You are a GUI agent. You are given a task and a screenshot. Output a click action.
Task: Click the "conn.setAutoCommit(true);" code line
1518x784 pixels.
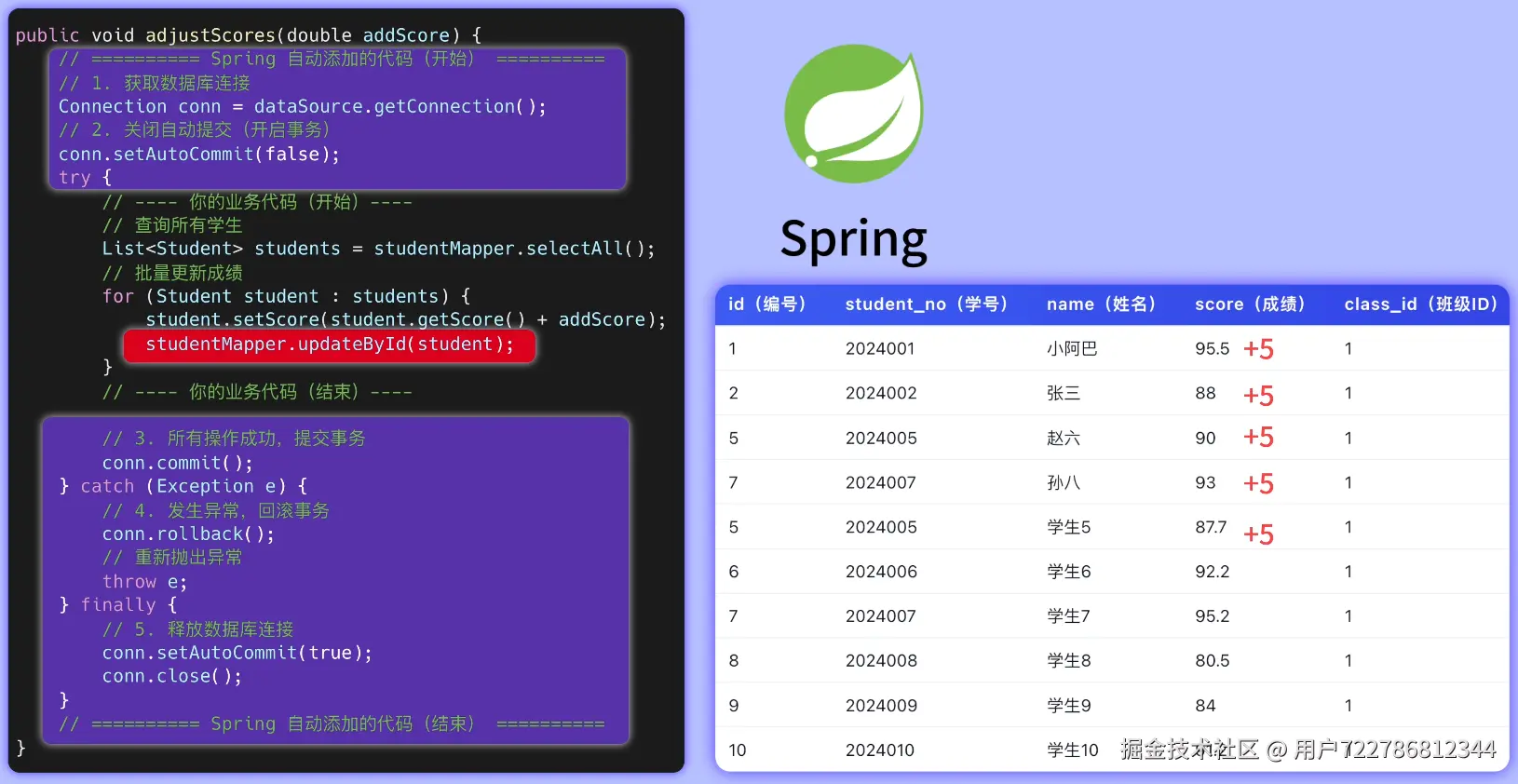pos(237,654)
